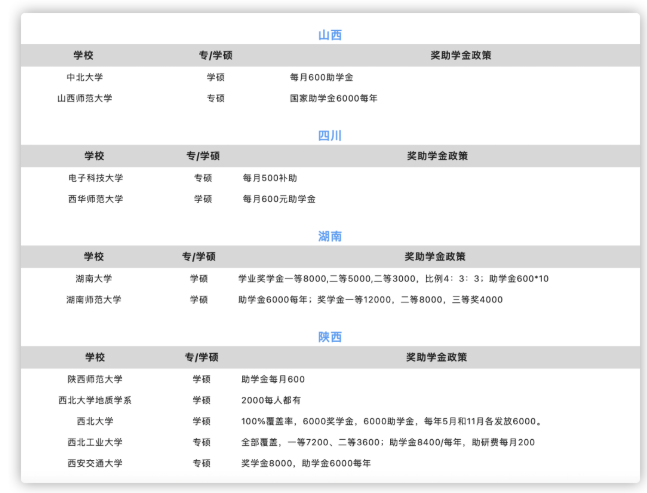
Task: Click the 西华师范大学 row name
Action: pyautogui.click(x=95, y=199)
